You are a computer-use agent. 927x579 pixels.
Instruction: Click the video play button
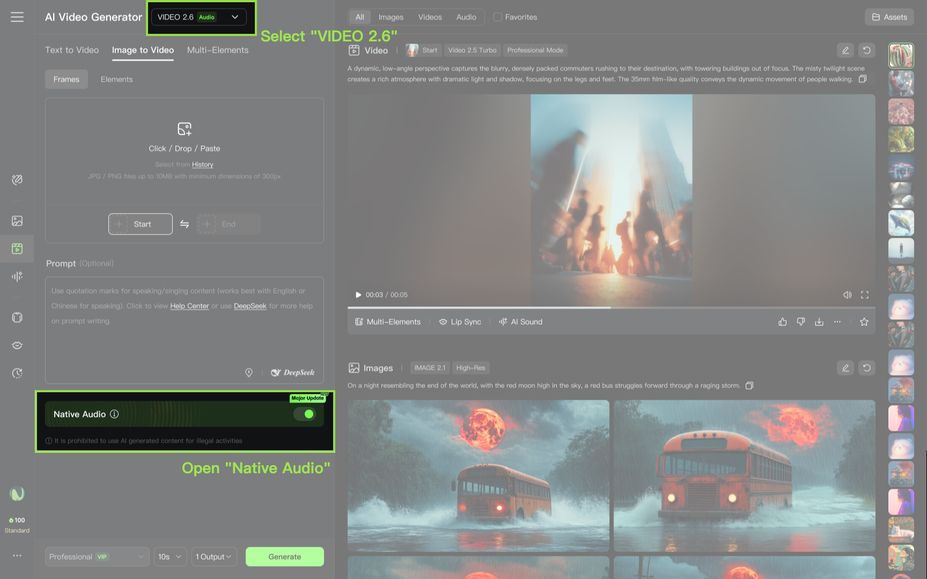pos(359,295)
